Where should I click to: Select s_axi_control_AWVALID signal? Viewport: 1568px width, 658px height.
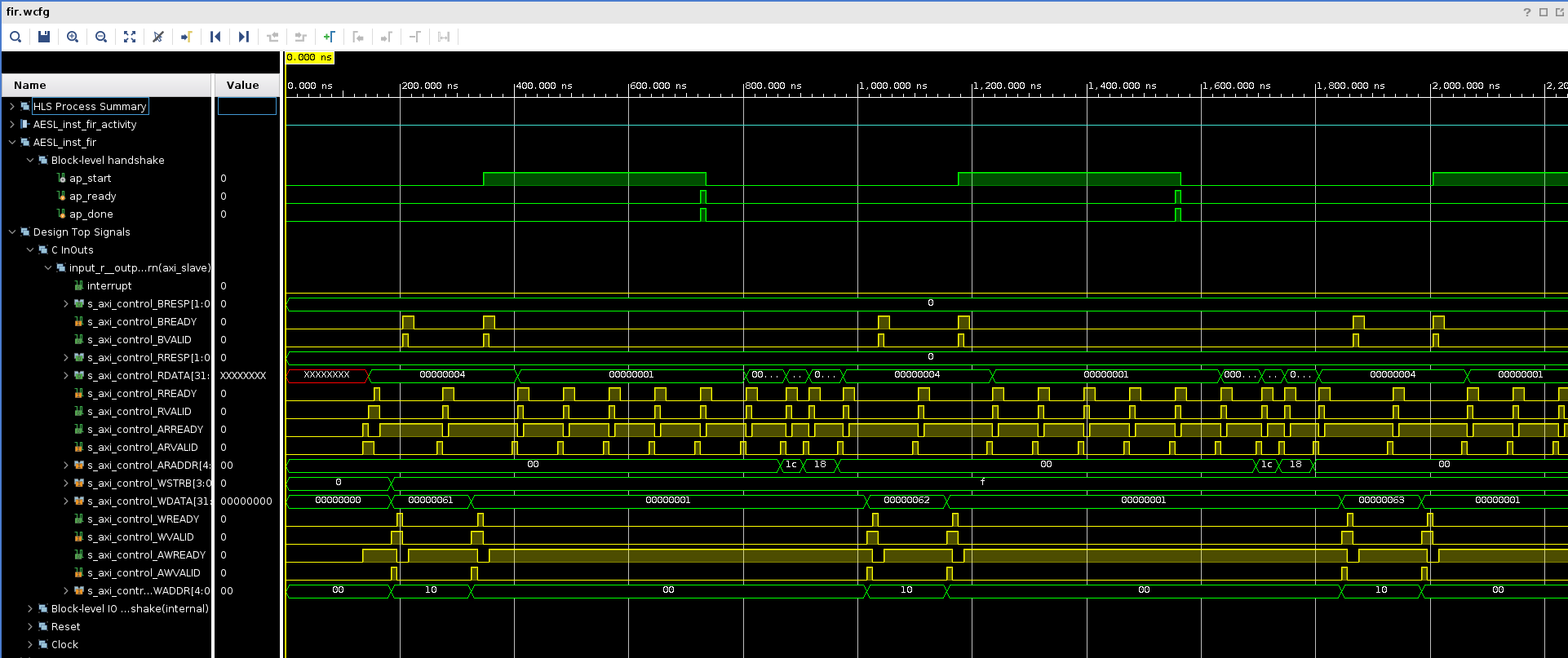pos(144,573)
